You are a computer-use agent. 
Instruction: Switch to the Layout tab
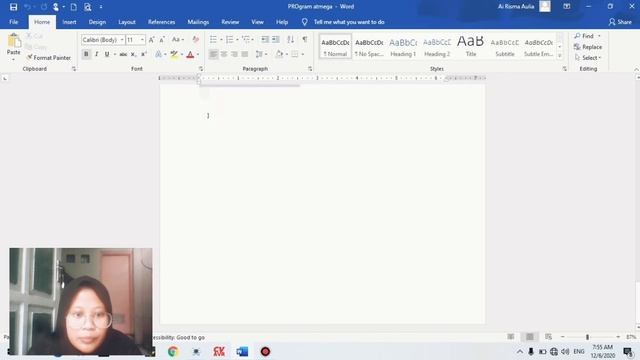click(x=127, y=22)
